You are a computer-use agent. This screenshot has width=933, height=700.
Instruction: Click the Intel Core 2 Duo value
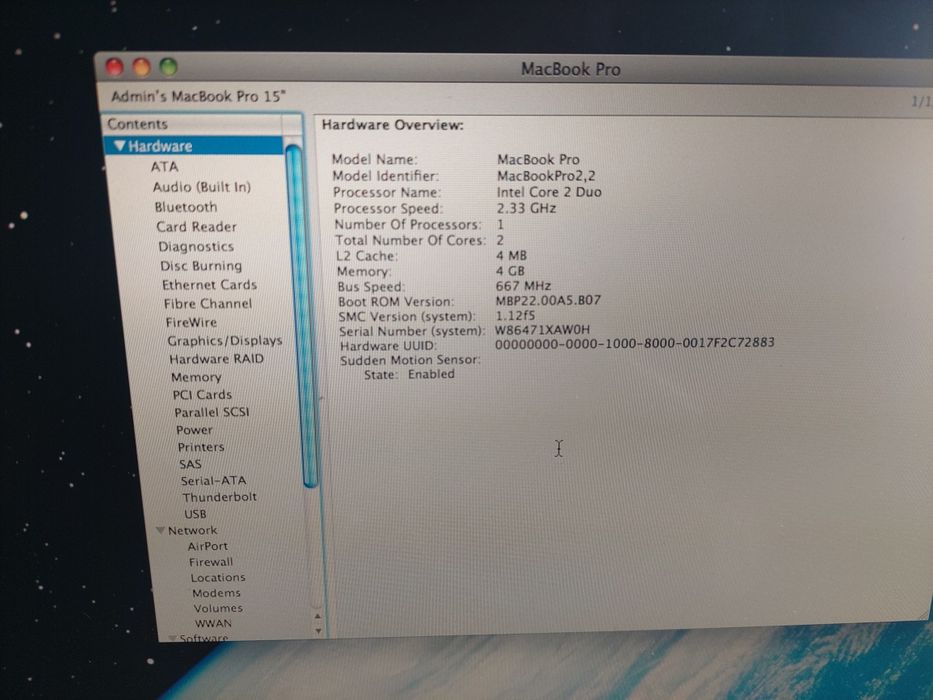pyautogui.click(x=549, y=192)
